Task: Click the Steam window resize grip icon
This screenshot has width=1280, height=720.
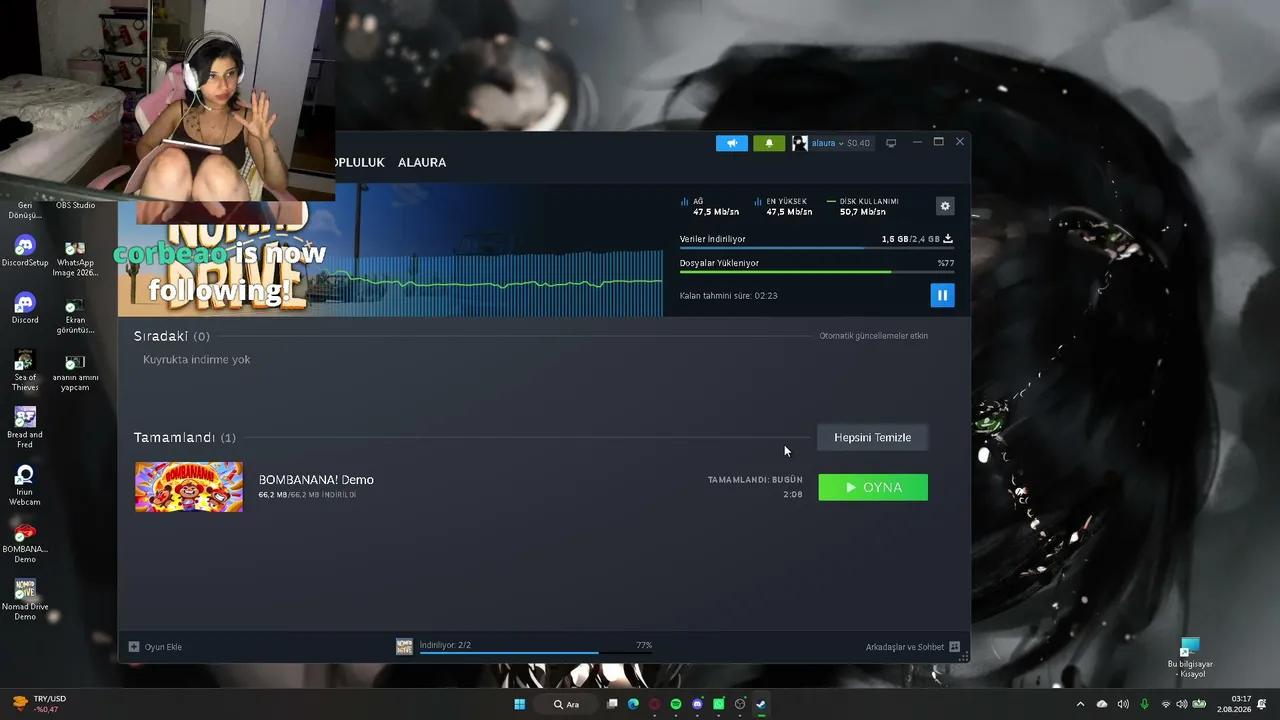Action: point(963,657)
